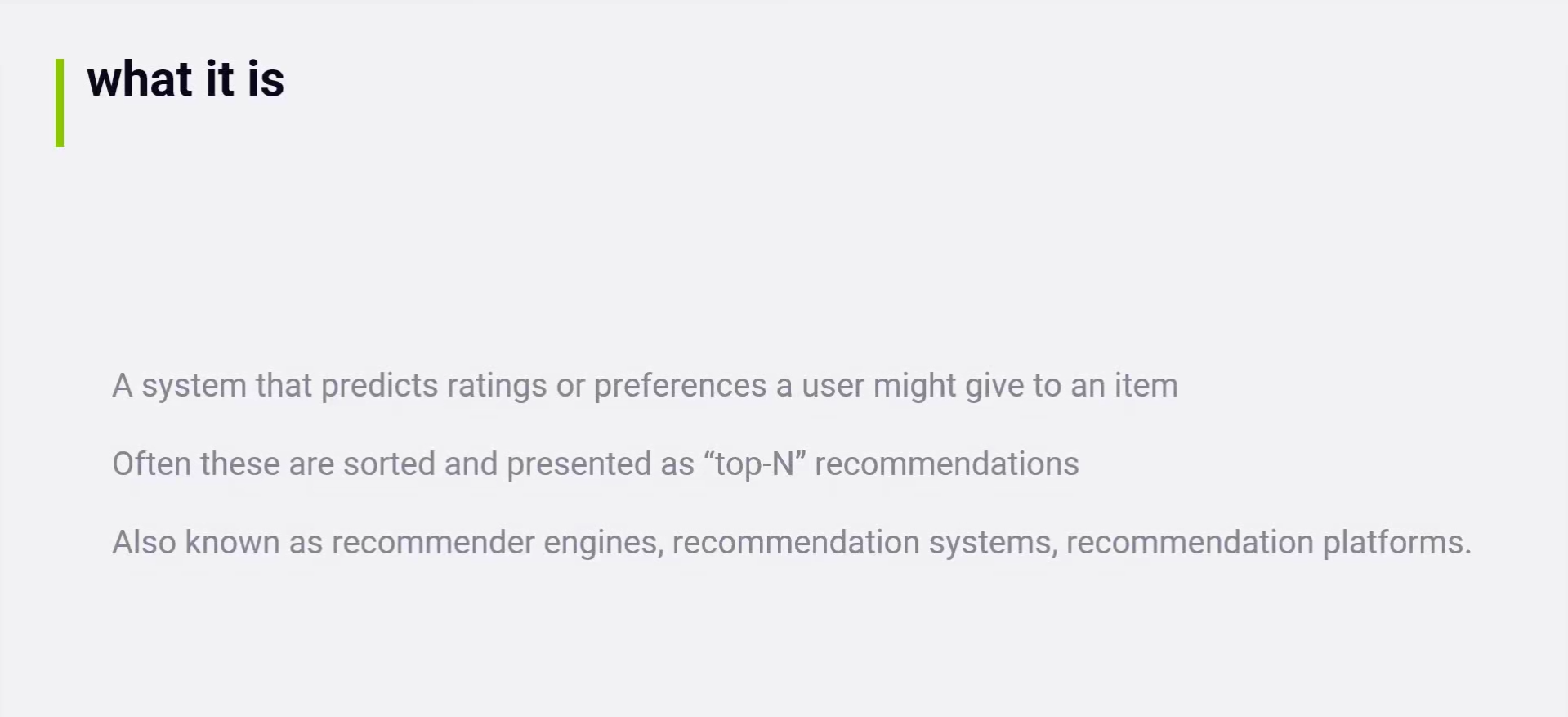Click the word "Often" in the second line
This screenshot has width=1568, height=717.
151,464
